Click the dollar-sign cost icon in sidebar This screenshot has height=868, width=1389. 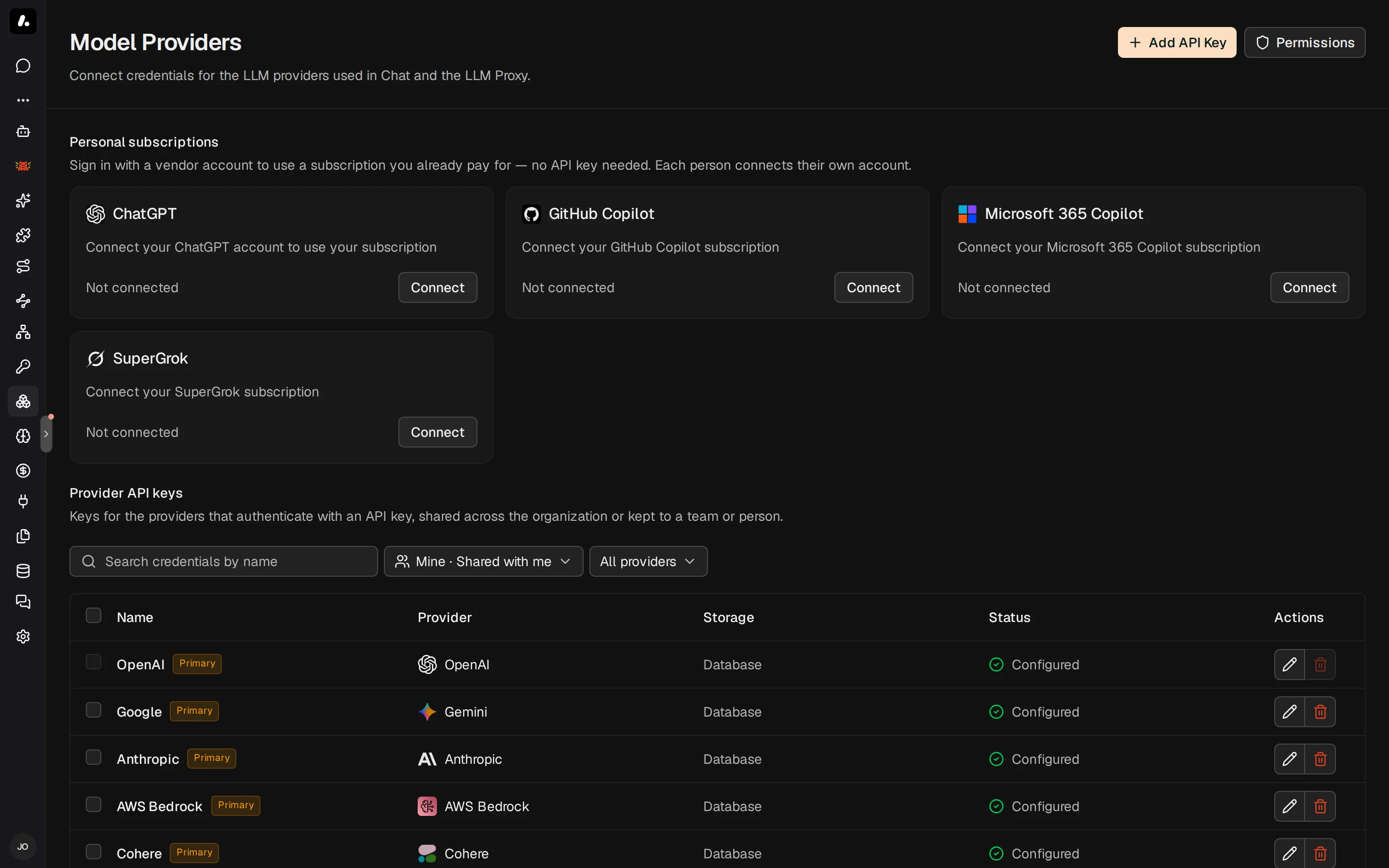[23, 470]
